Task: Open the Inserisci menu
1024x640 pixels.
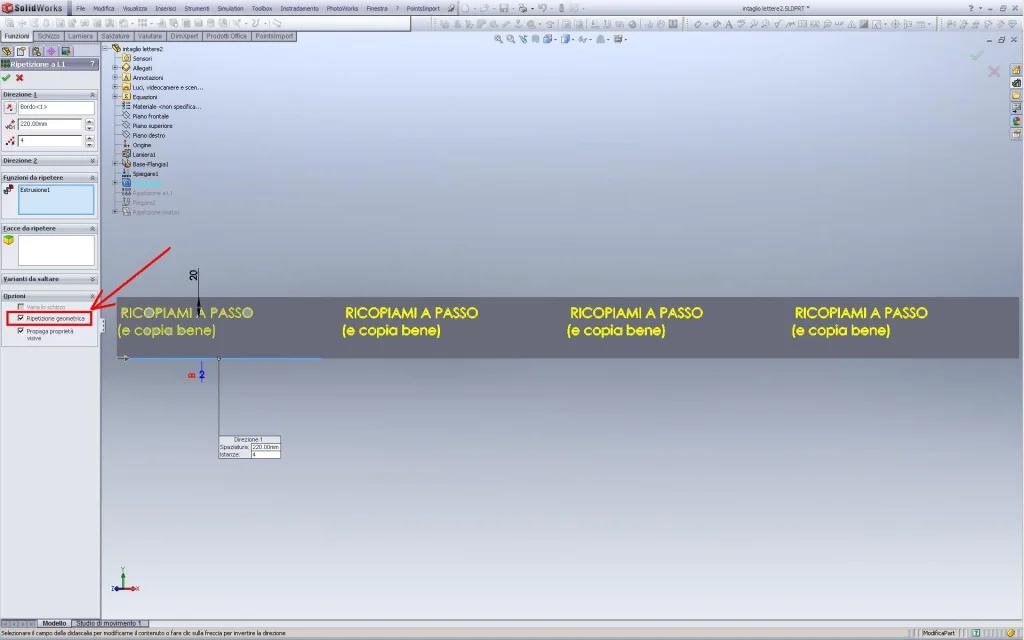Action: [x=165, y=8]
